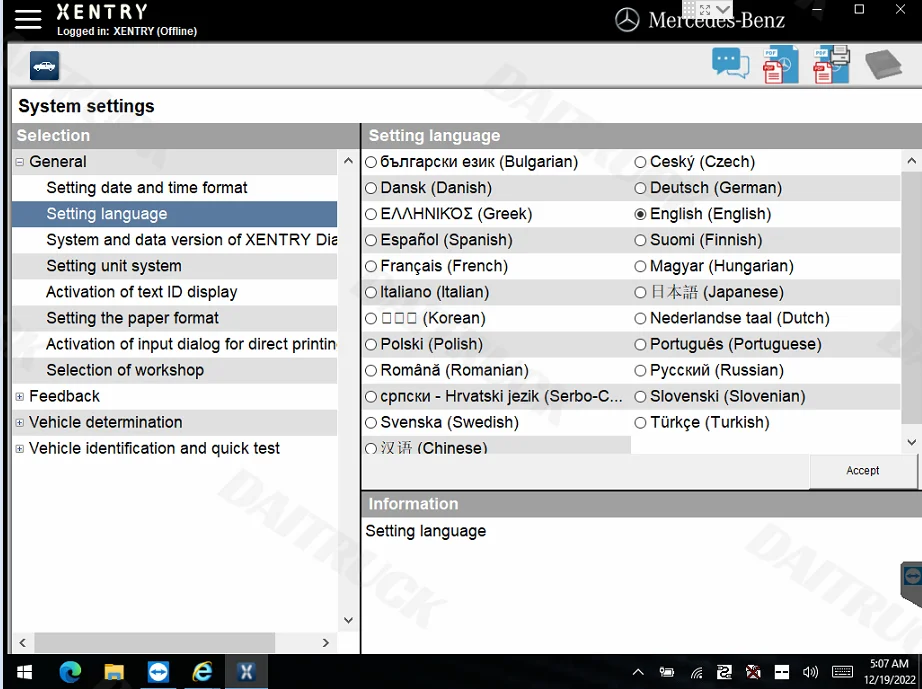Select Ceský (Czech) radio button
The height and width of the screenshot is (689, 922).
(x=640, y=162)
